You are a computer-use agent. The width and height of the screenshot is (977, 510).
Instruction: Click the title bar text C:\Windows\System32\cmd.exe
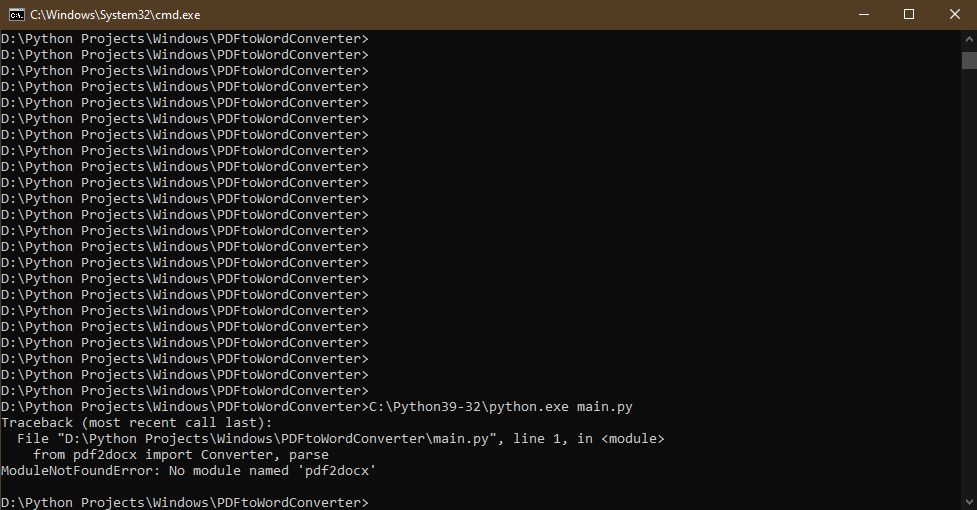tap(115, 15)
